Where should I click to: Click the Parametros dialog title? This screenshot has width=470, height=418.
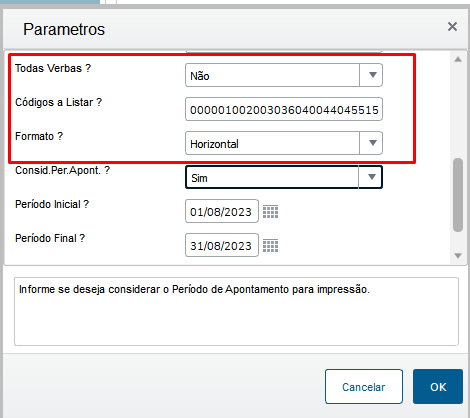click(x=64, y=29)
